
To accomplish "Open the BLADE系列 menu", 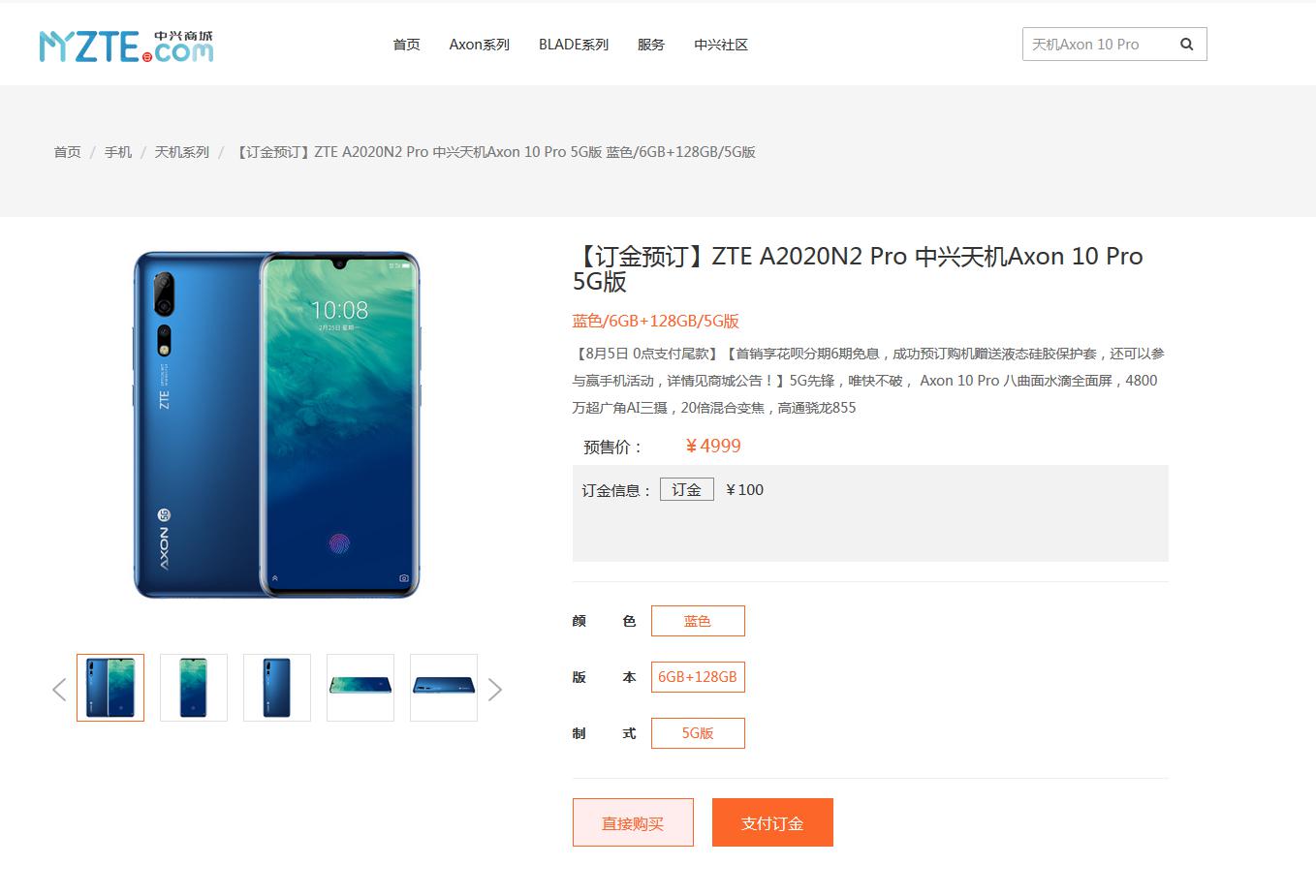I will pos(574,45).
